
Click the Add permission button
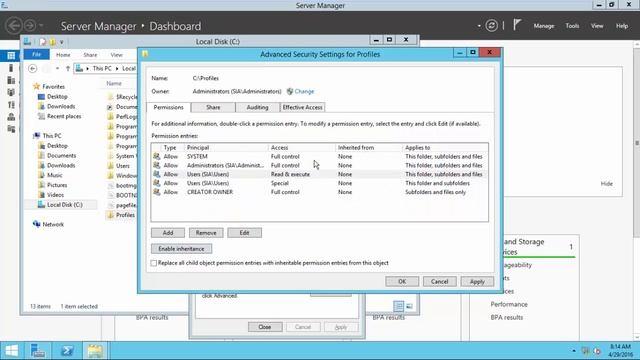tap(168, 233)
